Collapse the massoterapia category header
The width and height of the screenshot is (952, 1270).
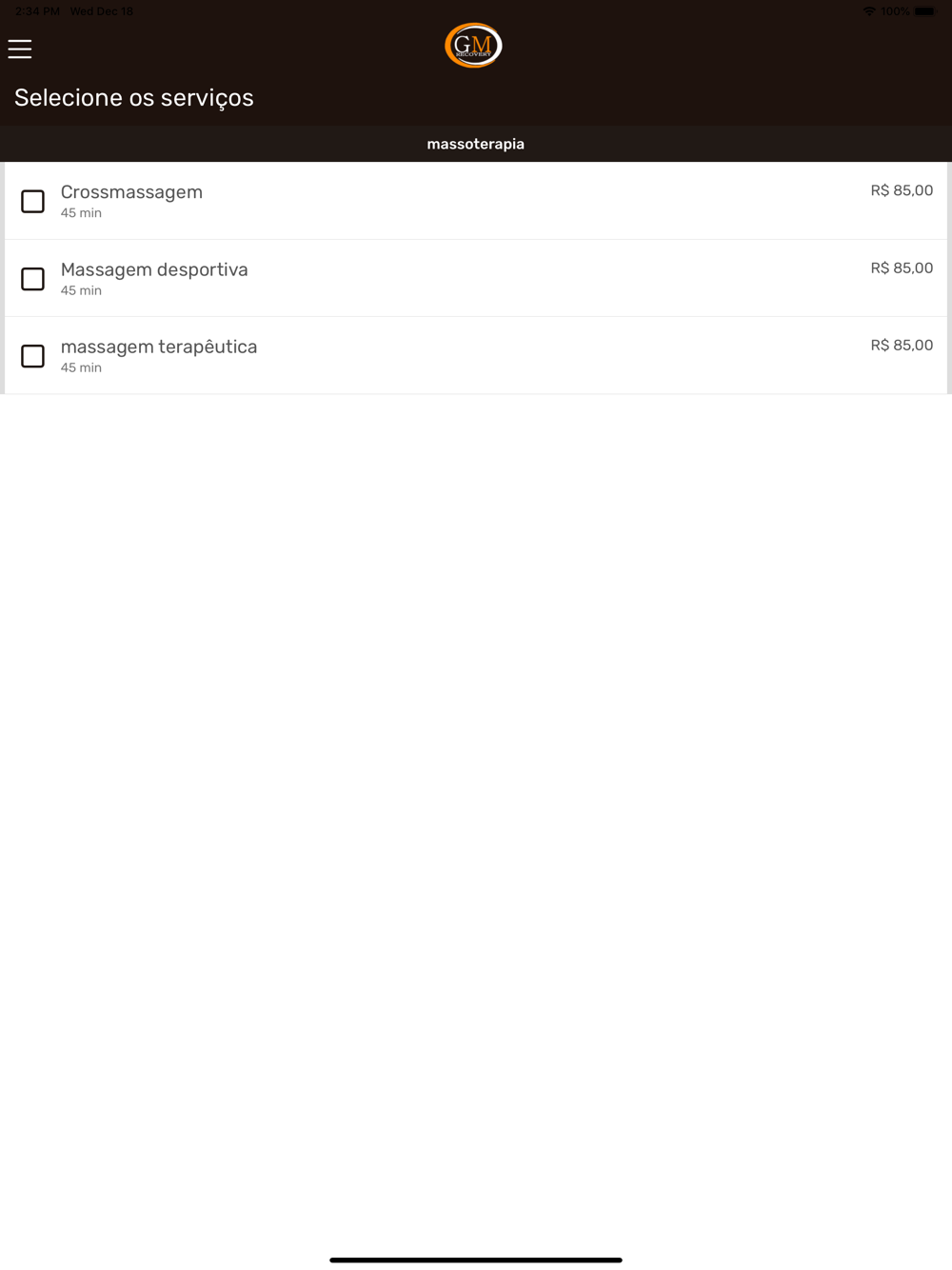point(476,144)
